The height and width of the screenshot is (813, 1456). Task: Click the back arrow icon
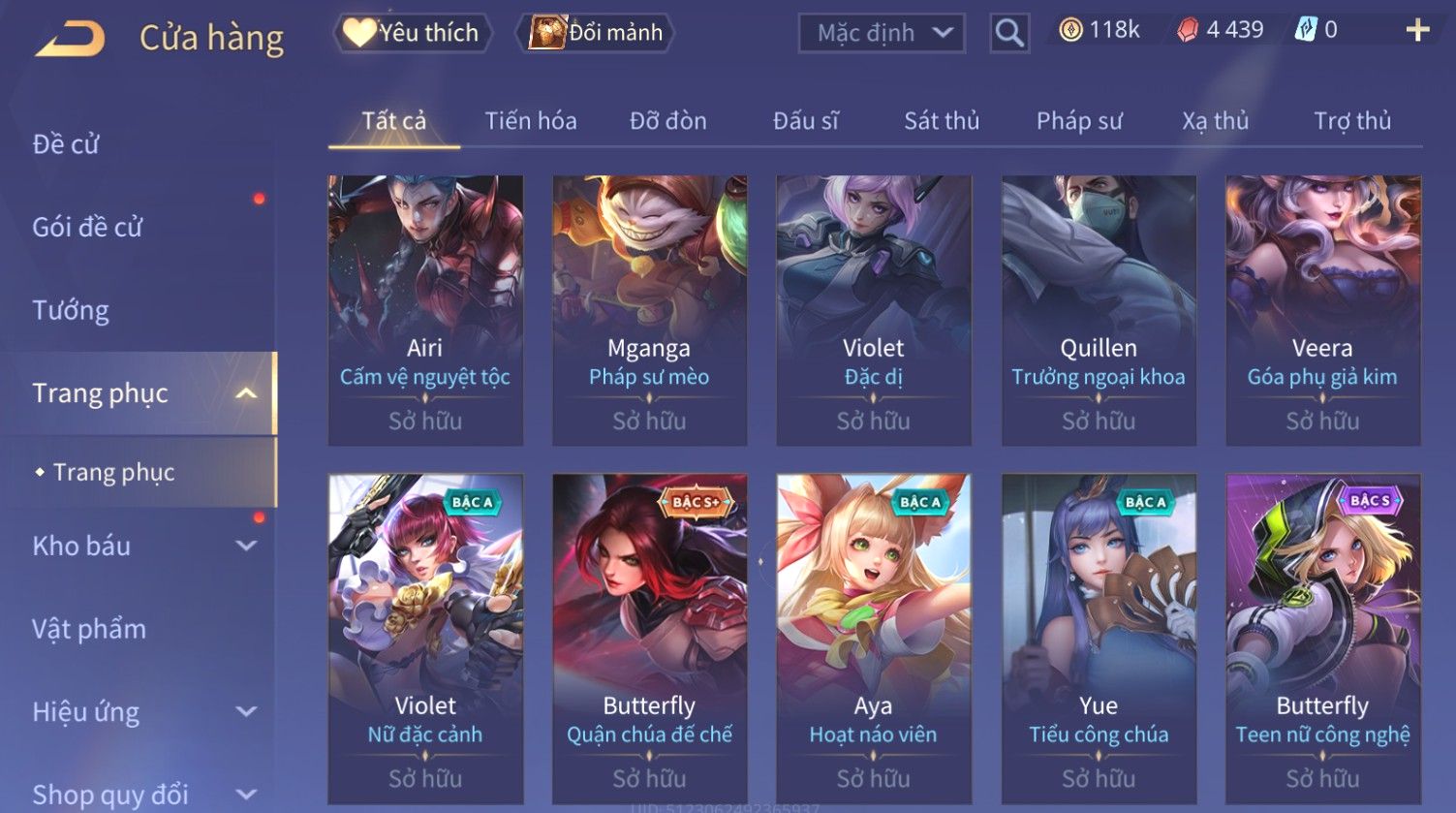coord(69,37)
